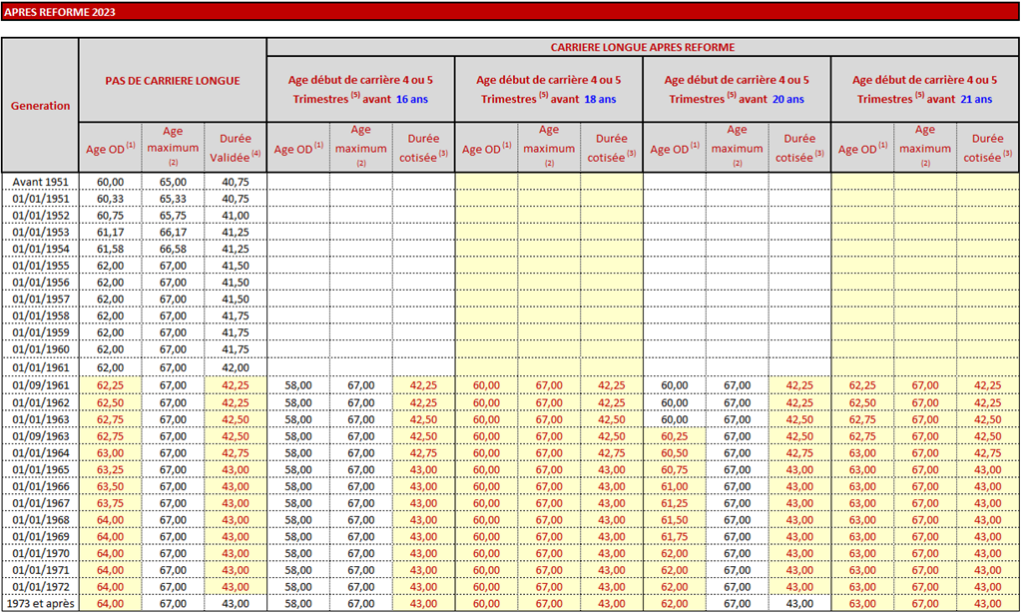
Task: Select the 'avant 16 ans' group header
Action: [360, 89]
